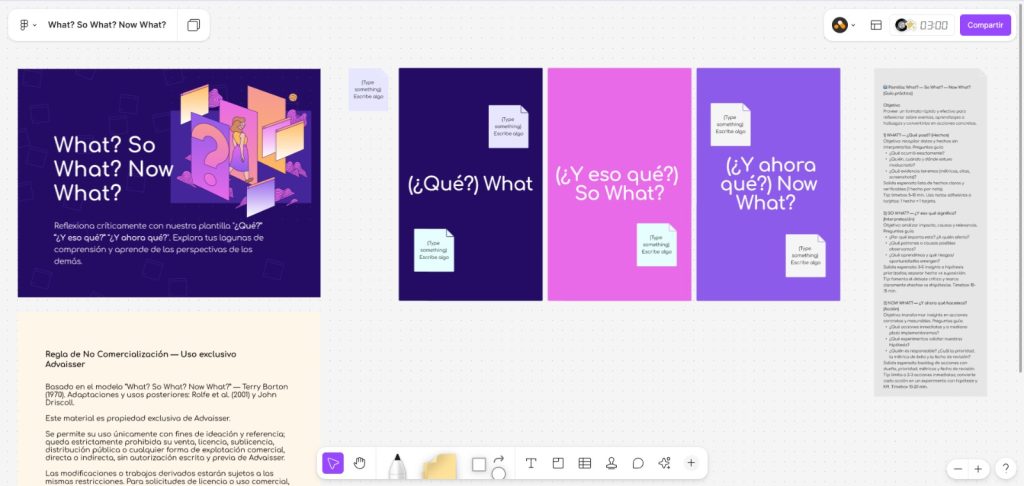Add a table from the toolbar

(585, 463)
